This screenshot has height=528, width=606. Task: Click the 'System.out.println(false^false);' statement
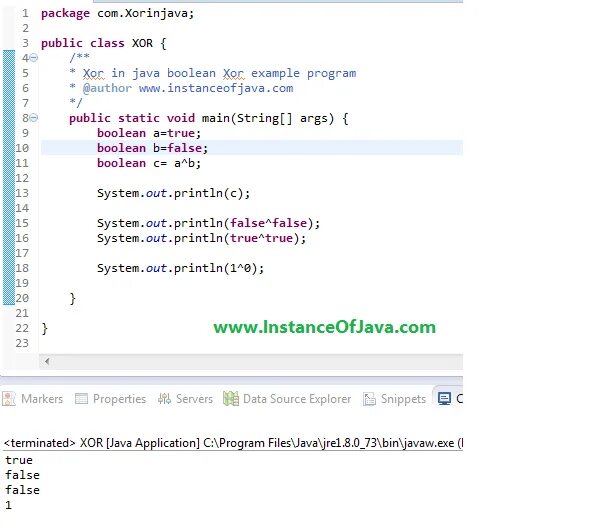coord(209,223)
